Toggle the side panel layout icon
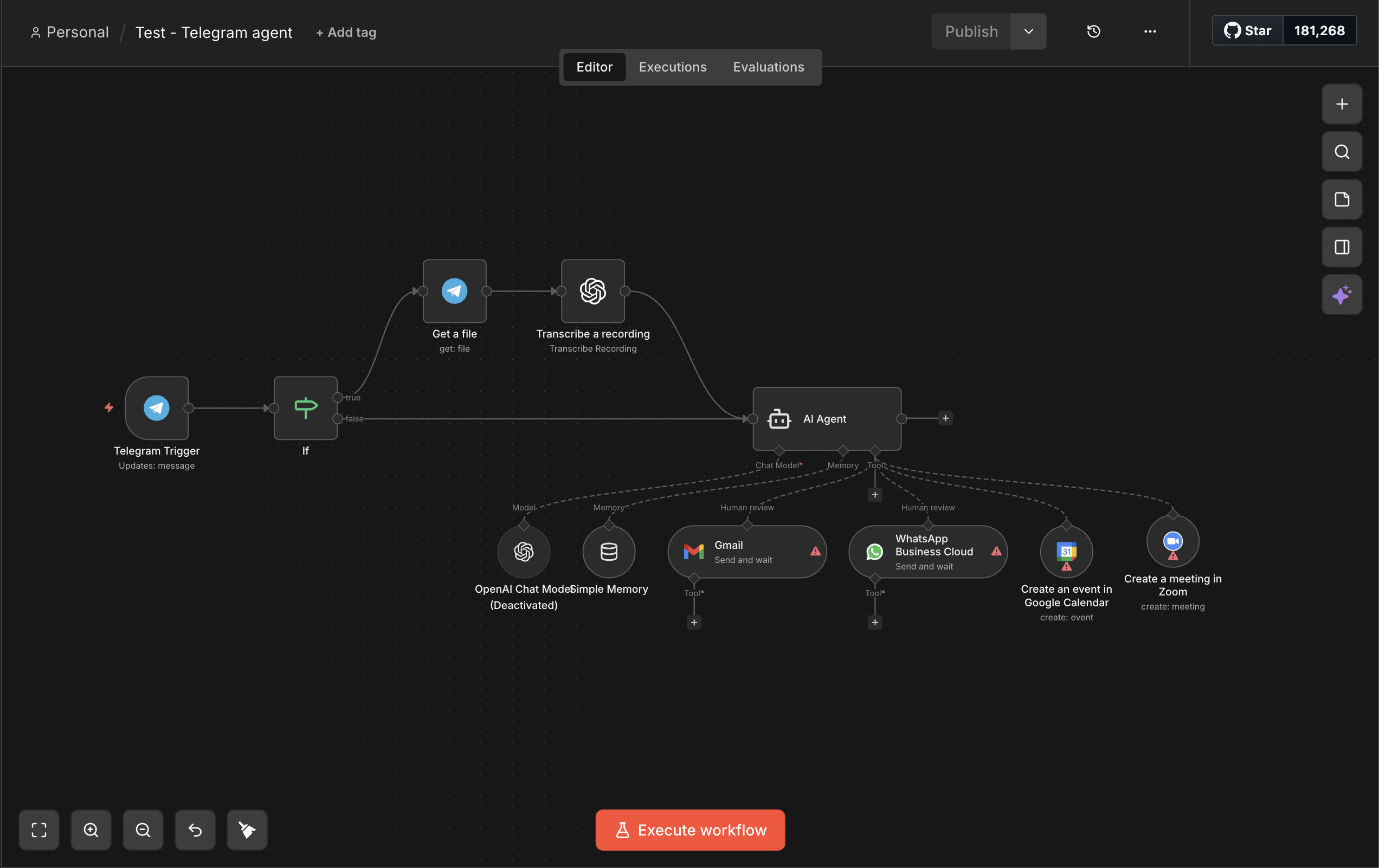The width and height of the screenshot is (1379, 868). pos(1341,248)
